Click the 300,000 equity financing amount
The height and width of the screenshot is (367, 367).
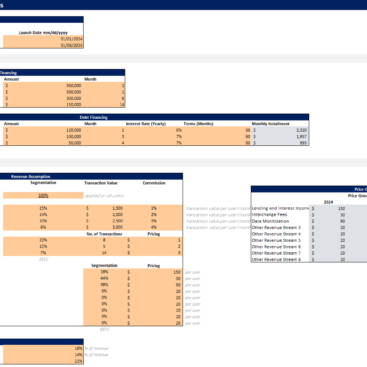tap(43, 98)
